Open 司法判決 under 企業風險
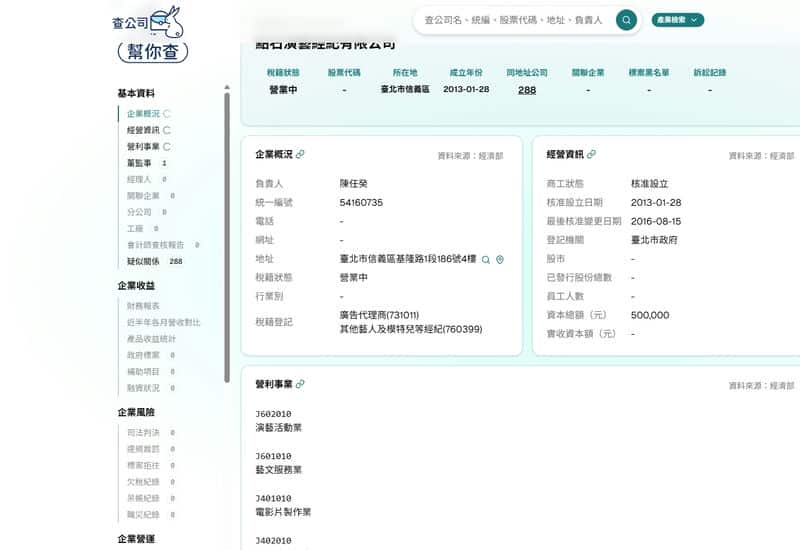Viewport: 800px width, 550px height. (x=143, y=433)
